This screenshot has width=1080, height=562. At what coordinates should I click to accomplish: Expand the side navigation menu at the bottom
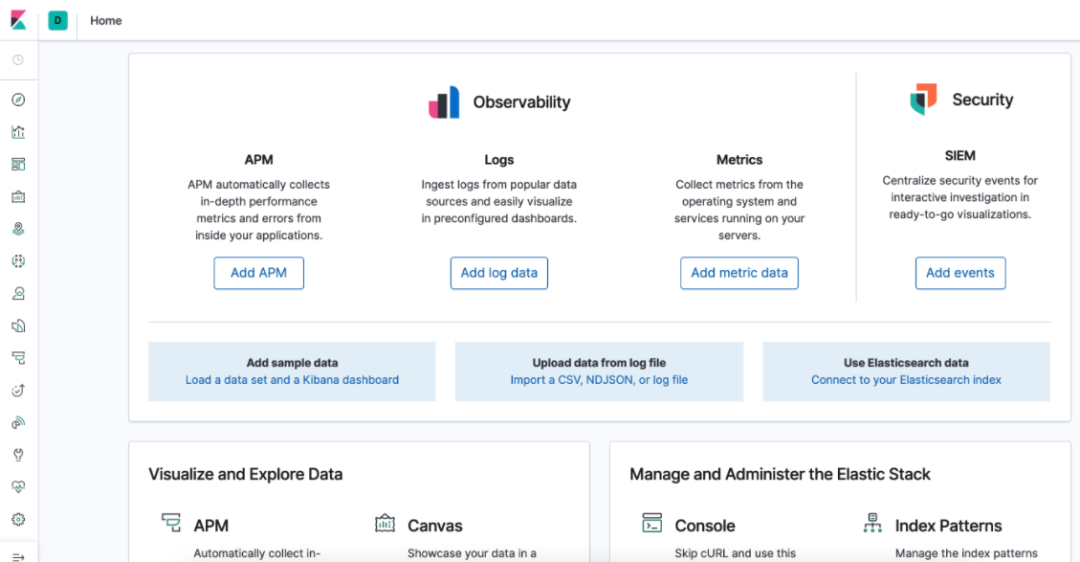coord(18,556)
